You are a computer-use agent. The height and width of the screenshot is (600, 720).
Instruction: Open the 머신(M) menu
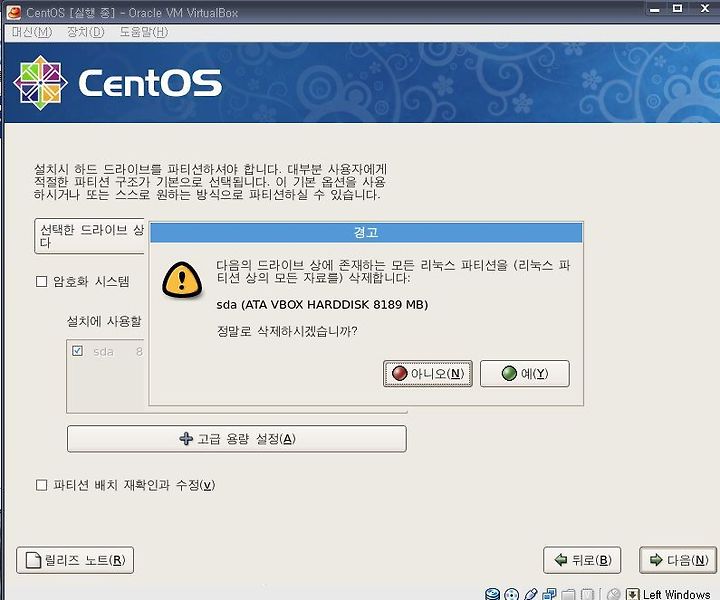(32, 32)
